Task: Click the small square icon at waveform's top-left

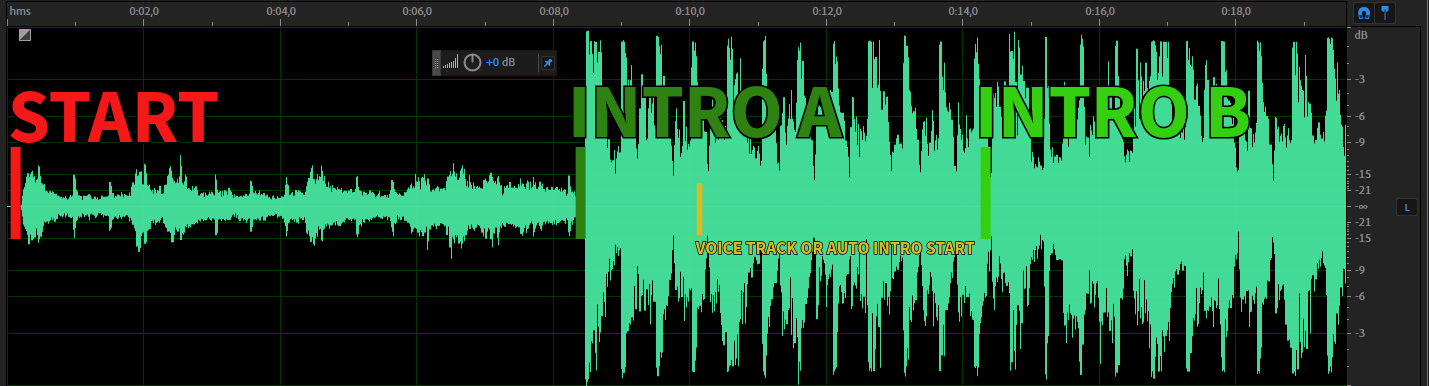Action: pos(25,35)
